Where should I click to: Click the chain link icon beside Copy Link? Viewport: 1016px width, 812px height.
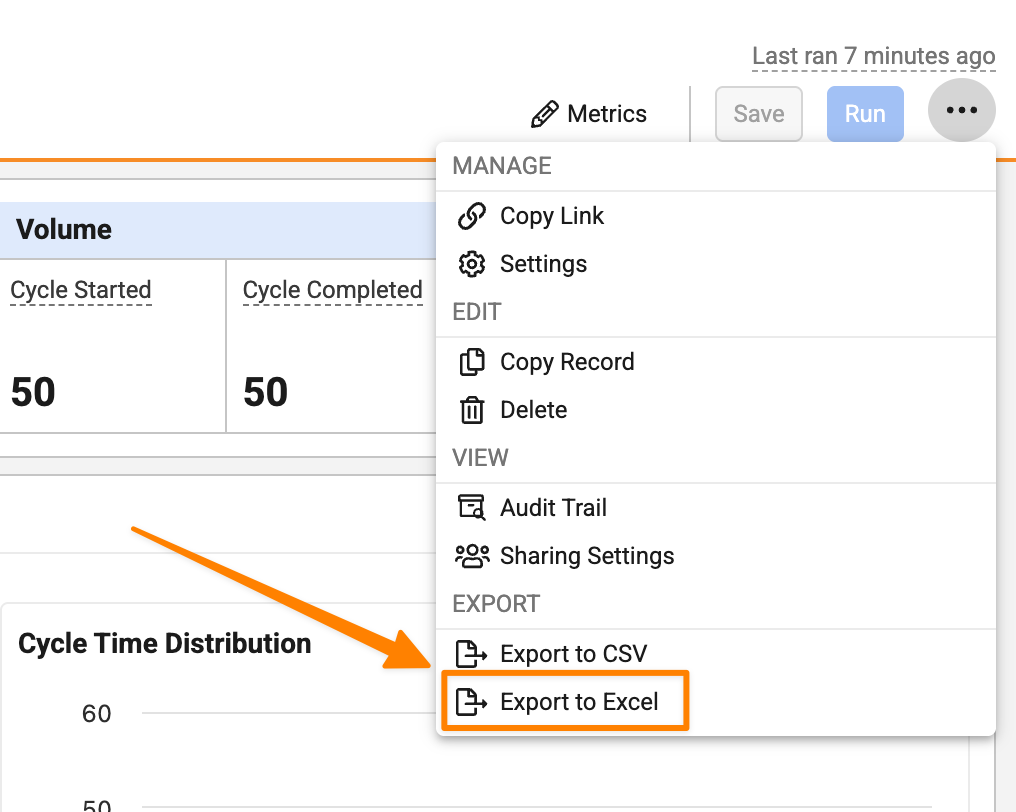tap(471, 216)
